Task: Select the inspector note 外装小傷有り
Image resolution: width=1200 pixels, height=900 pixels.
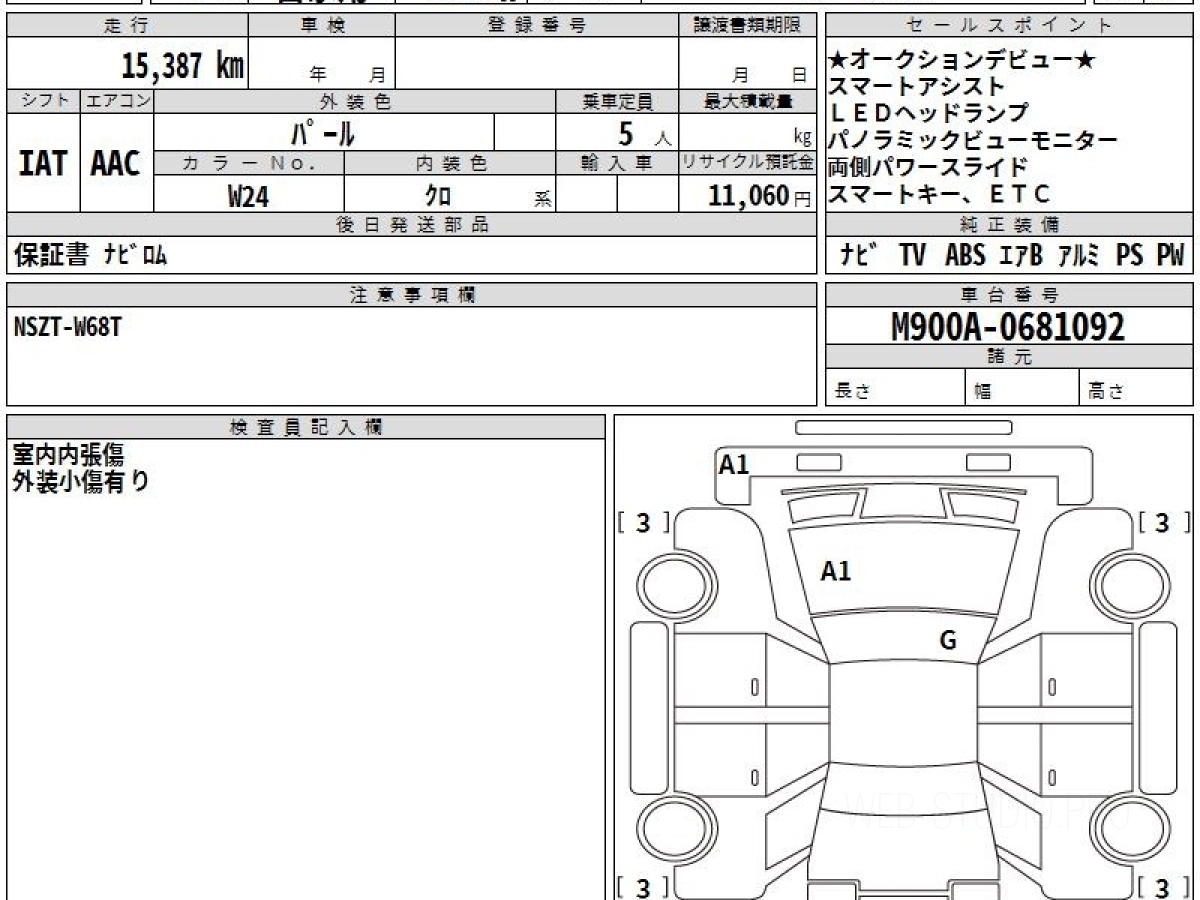Action: coord(81,482)
